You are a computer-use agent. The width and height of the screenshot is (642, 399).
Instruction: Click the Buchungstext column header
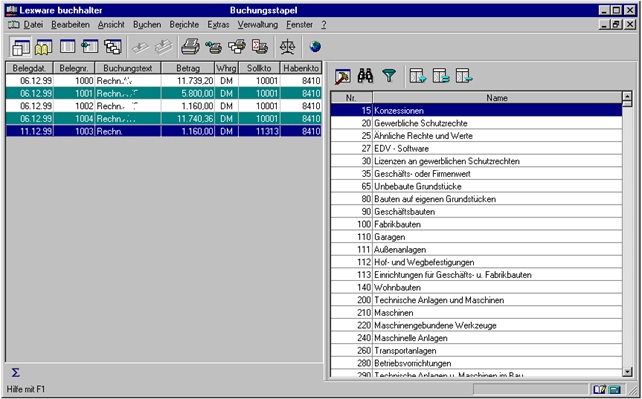coord(128,68)
